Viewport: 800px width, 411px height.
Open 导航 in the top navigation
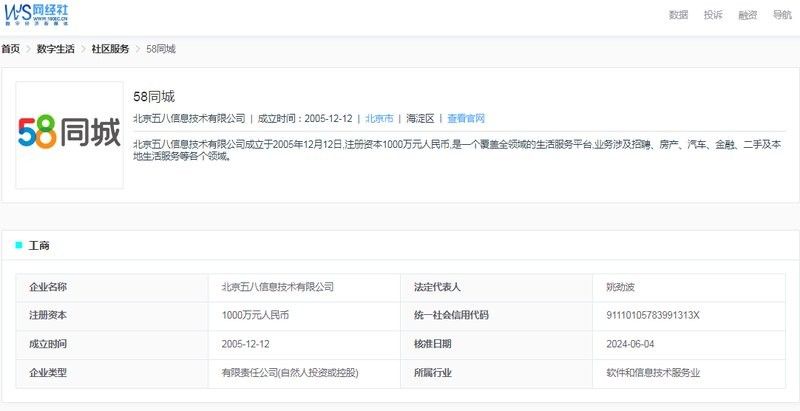782,15
